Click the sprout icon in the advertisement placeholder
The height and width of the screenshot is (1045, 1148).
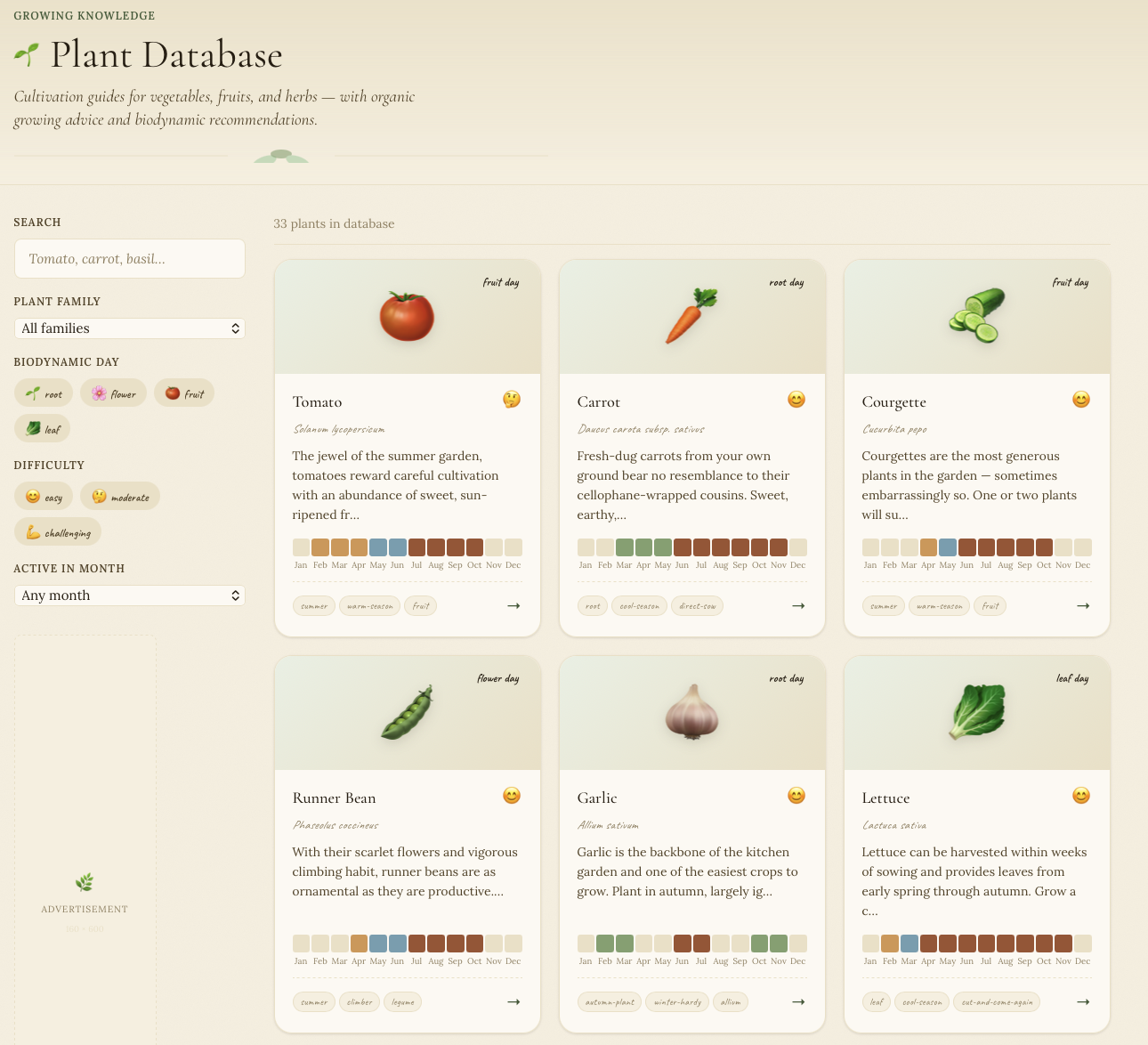(85, 882)
